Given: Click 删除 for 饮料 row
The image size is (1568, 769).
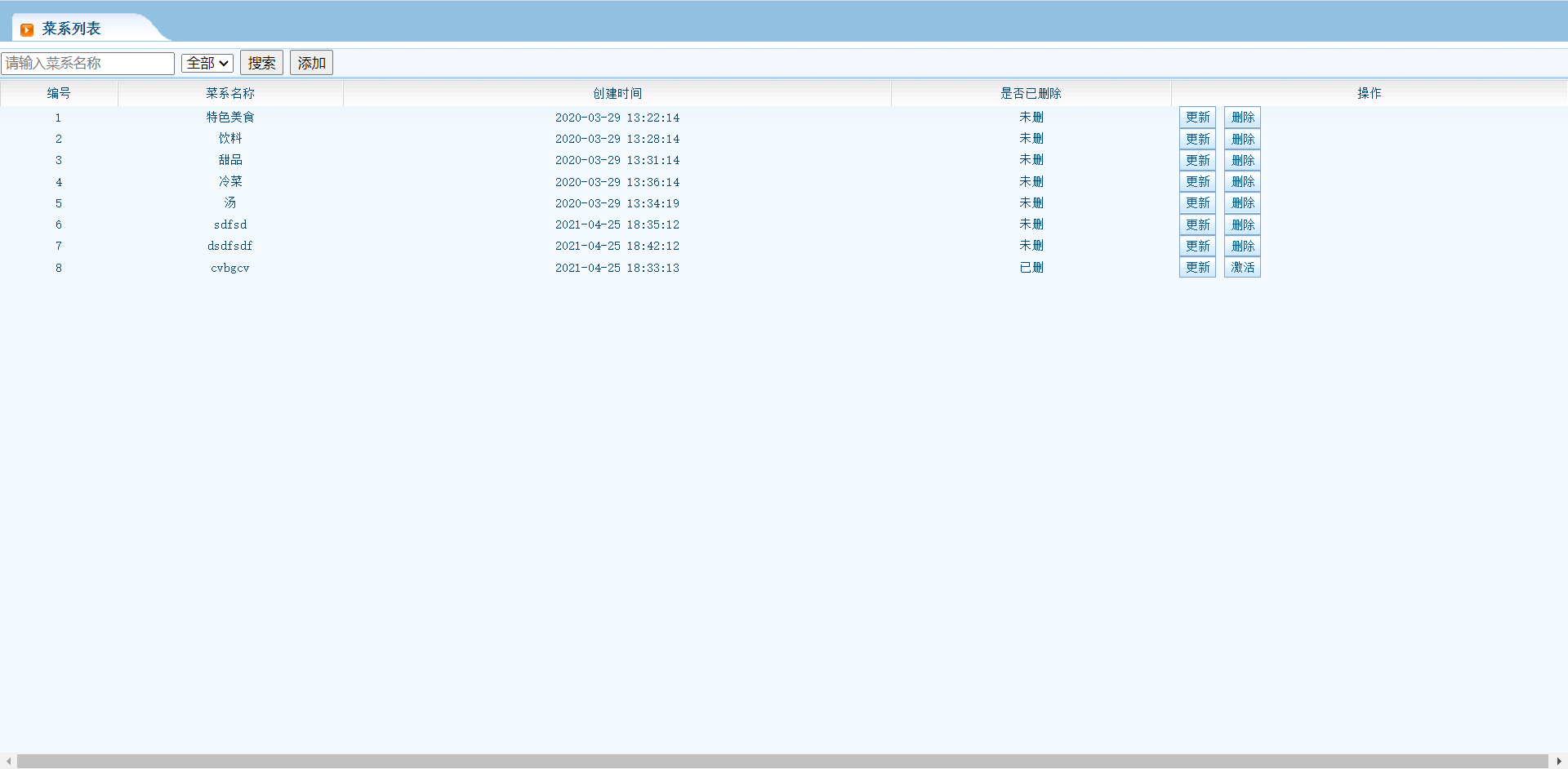Looking at the screenshot, I should pyautogui.click(x=1242, y=139).
